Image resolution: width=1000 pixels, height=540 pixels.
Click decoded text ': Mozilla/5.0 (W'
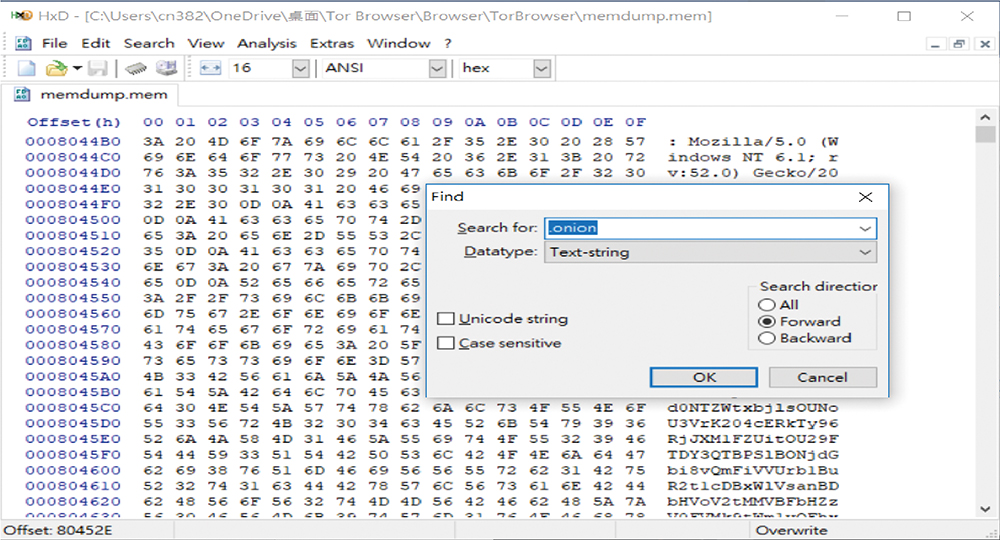[x=753, y=142]
